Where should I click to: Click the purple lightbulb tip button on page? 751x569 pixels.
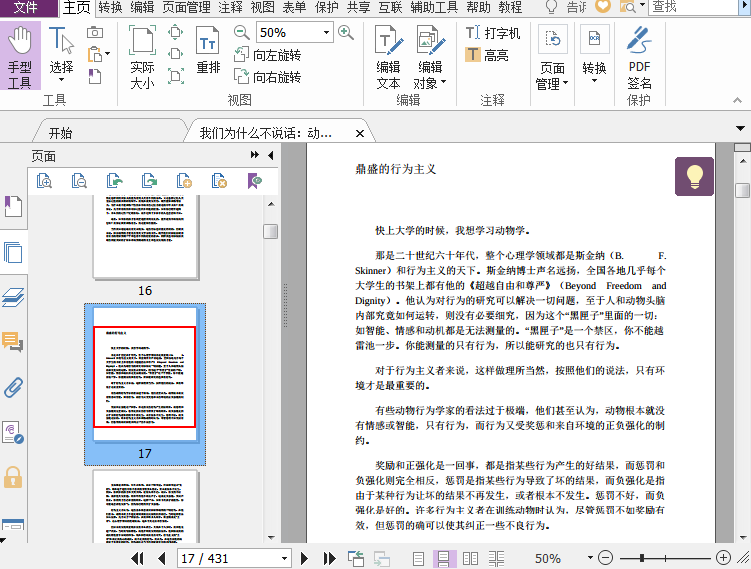tap(694, 176)
